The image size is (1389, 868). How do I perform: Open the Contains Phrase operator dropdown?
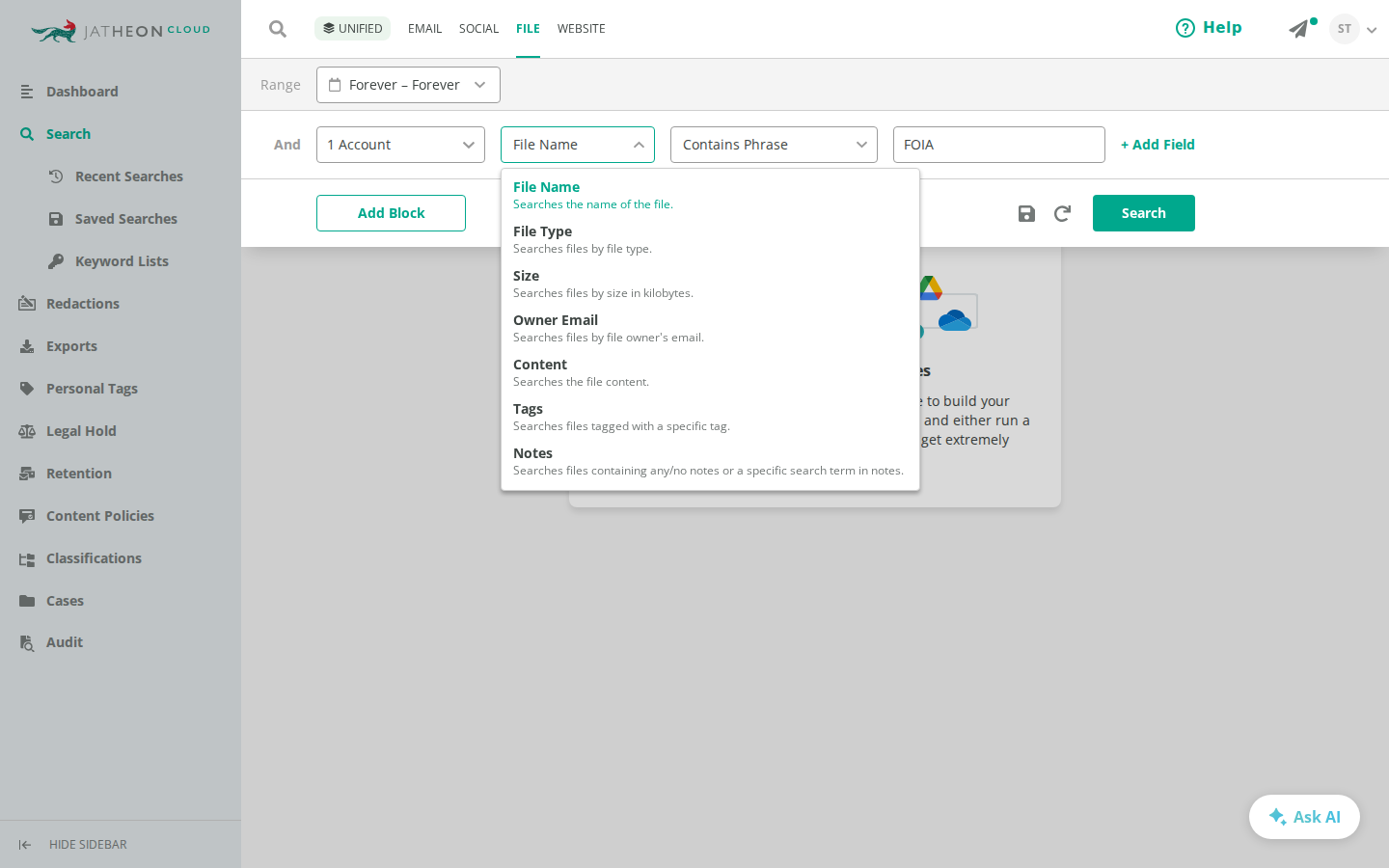coord(774,145)
